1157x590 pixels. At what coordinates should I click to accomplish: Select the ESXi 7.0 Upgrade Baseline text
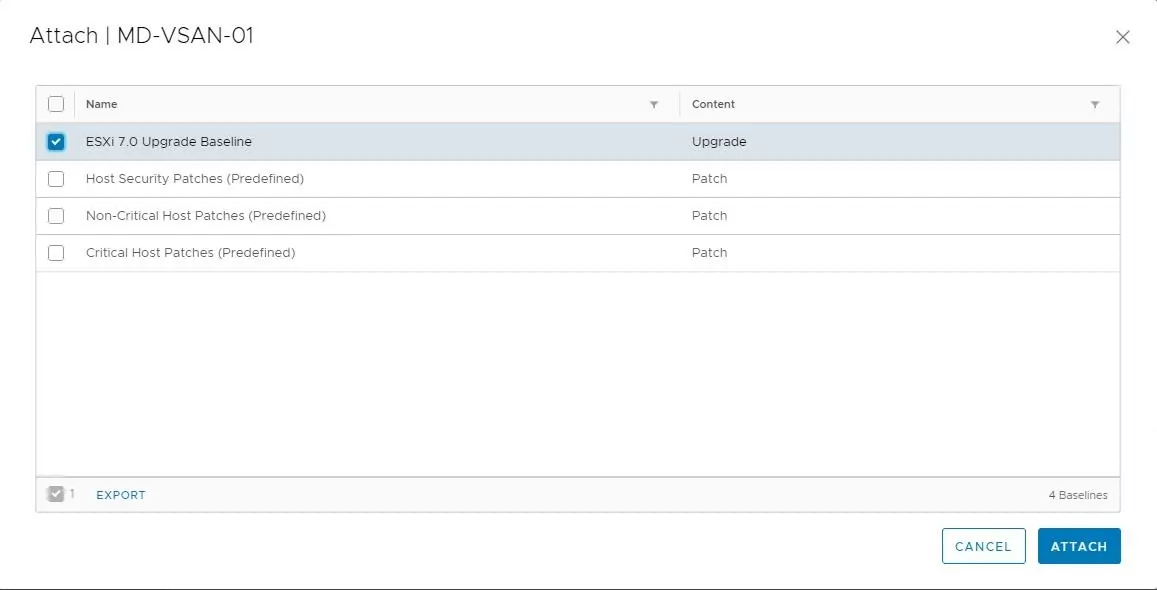pos(169,142)
